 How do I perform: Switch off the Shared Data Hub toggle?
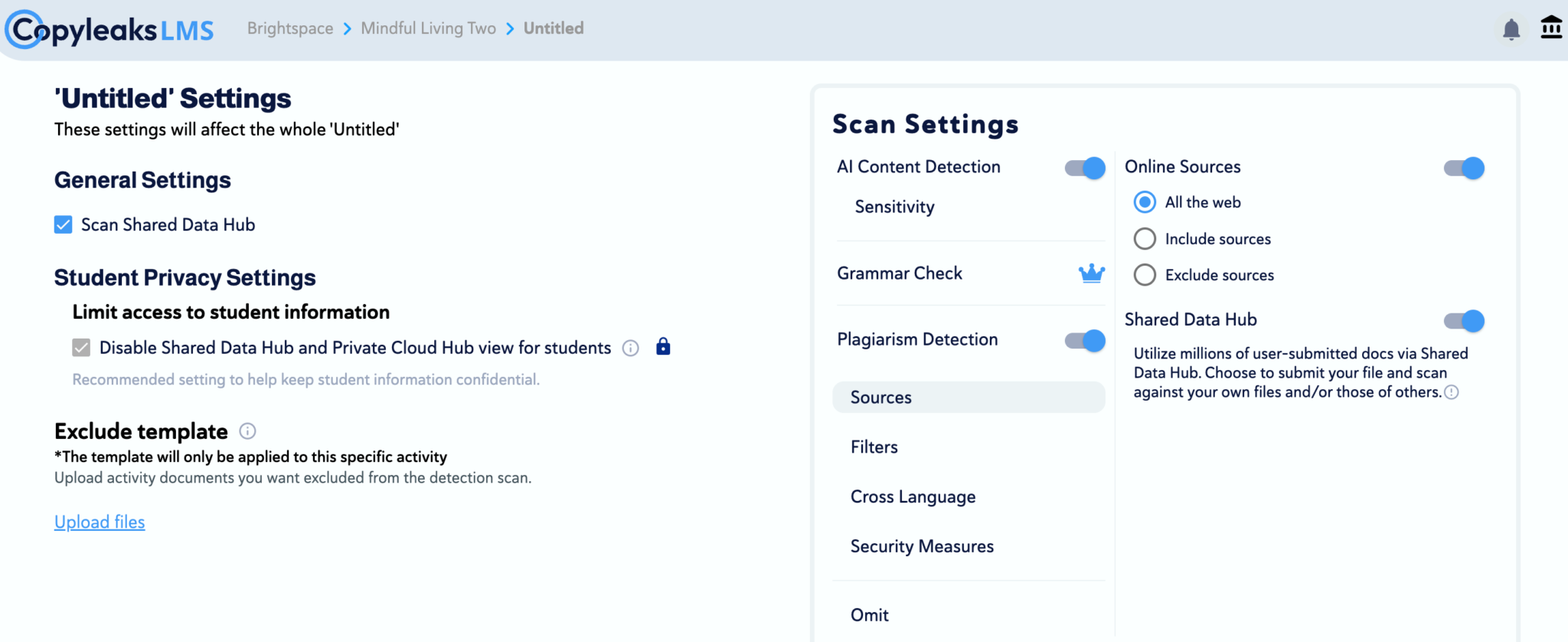tap(1463, 320)
